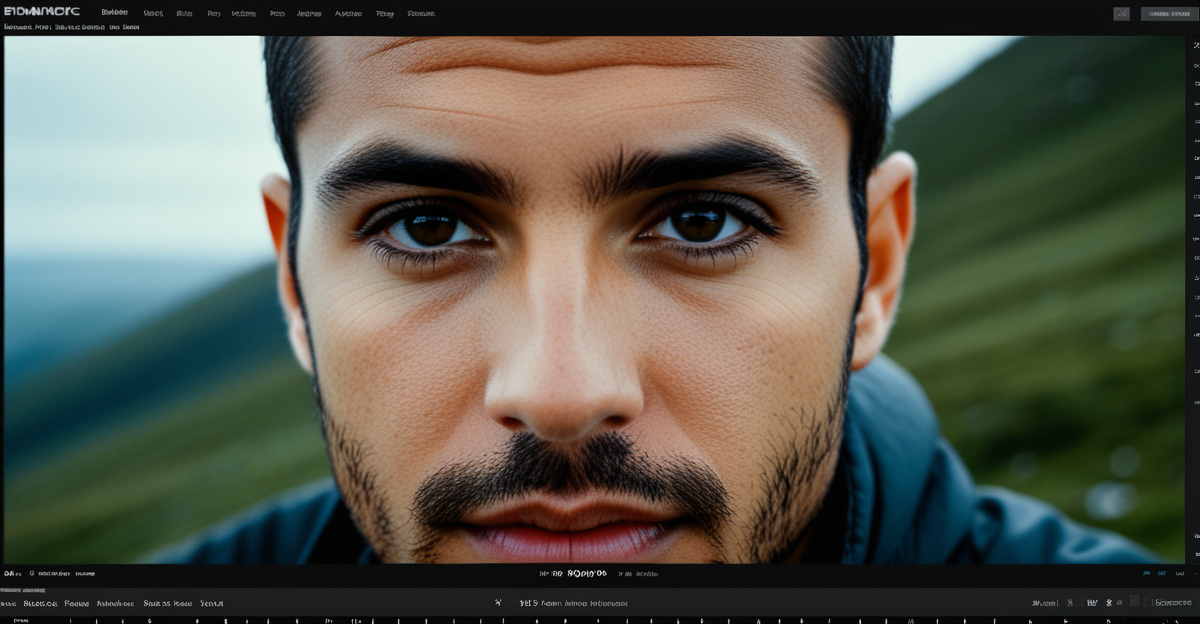Image resolution: width=1200 pixels, height=624 pixels.
Task: Click the top icon in the right edge strip
Action: coord(1195,46)
